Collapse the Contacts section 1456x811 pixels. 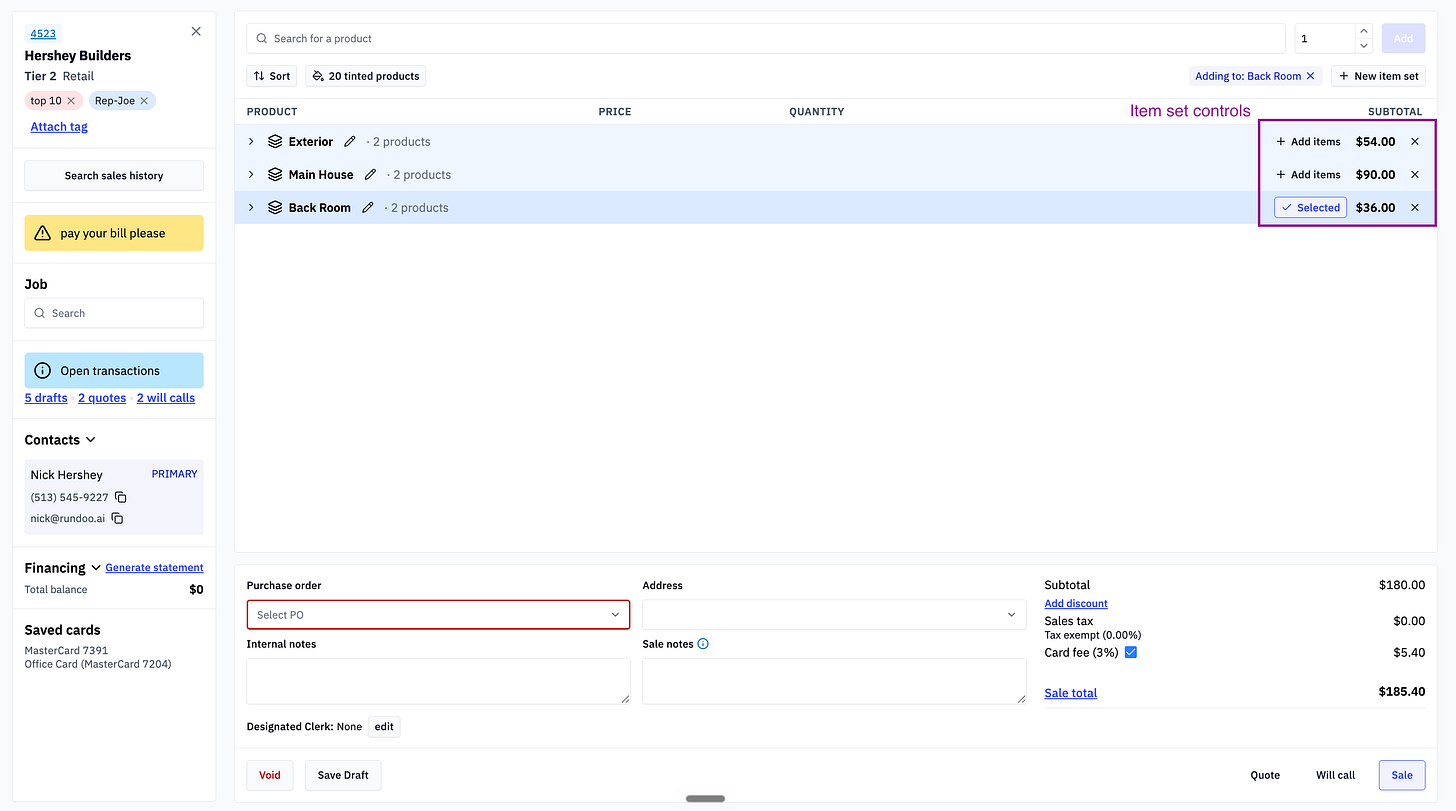tap(91, 440)
